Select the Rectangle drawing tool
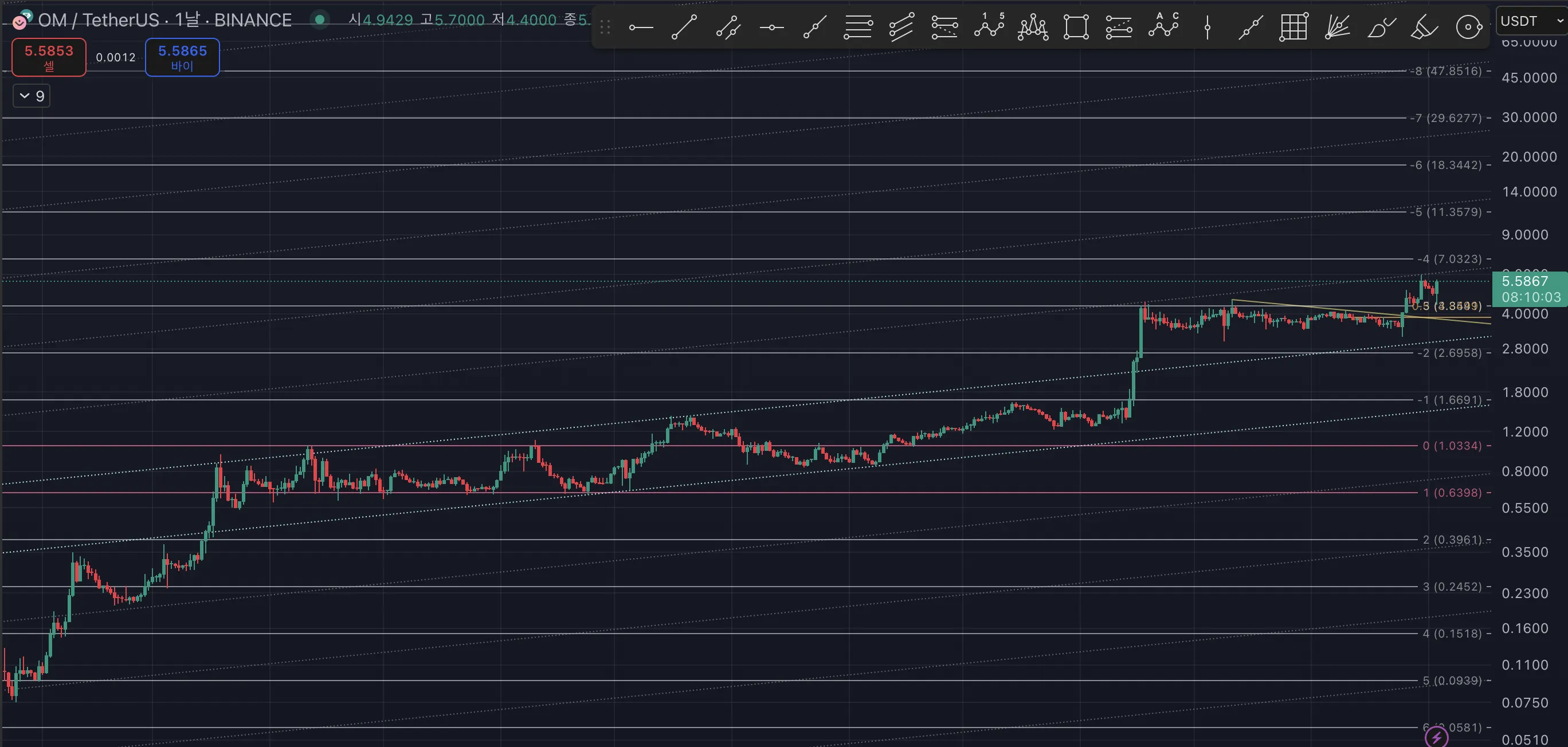1568x747 pixels. click(x=1076, y=27)
